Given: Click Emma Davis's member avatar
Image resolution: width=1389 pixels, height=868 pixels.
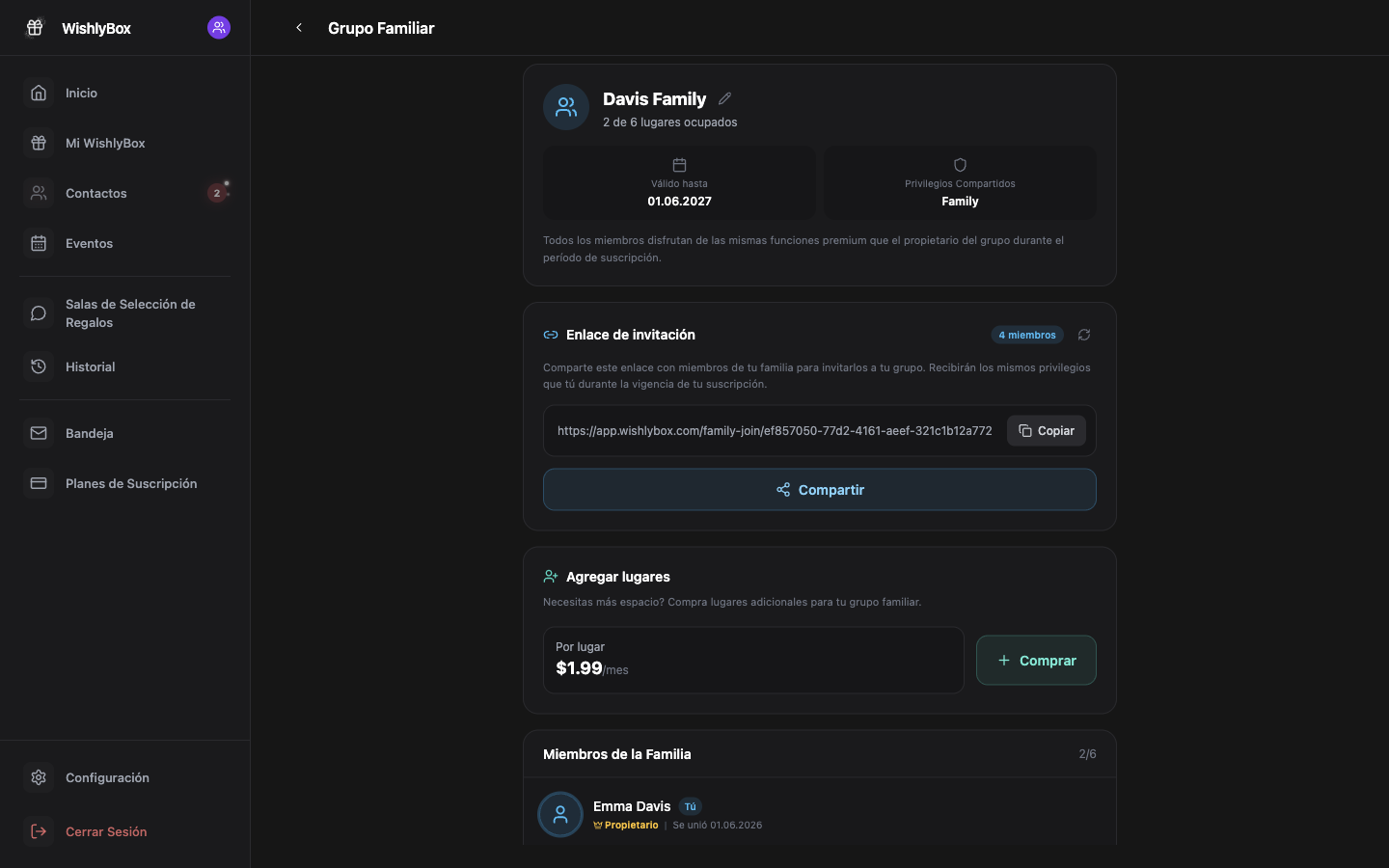Looking at the screenshot, I should (x=560, y=815).
